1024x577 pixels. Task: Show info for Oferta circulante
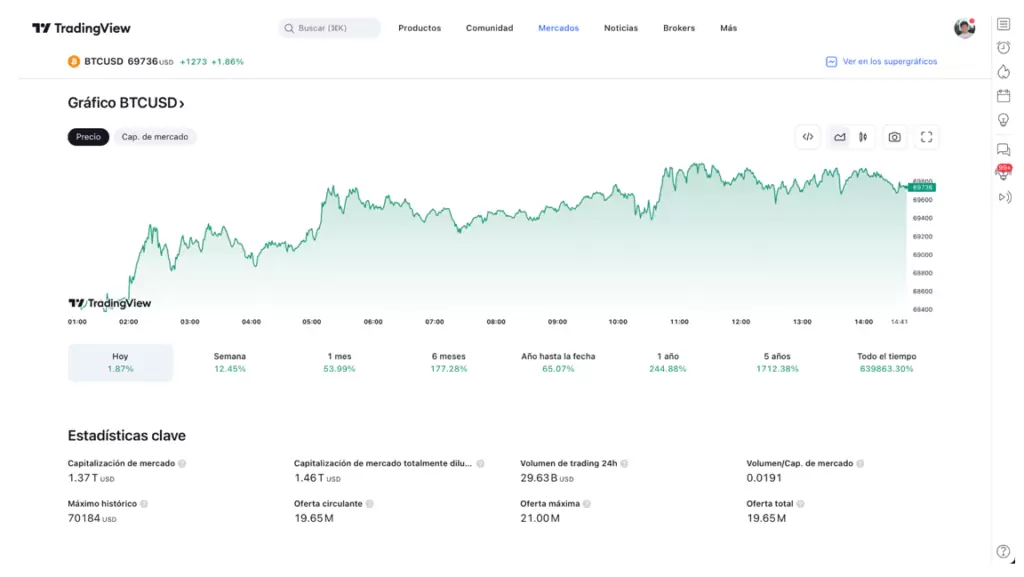pos(370,504)
